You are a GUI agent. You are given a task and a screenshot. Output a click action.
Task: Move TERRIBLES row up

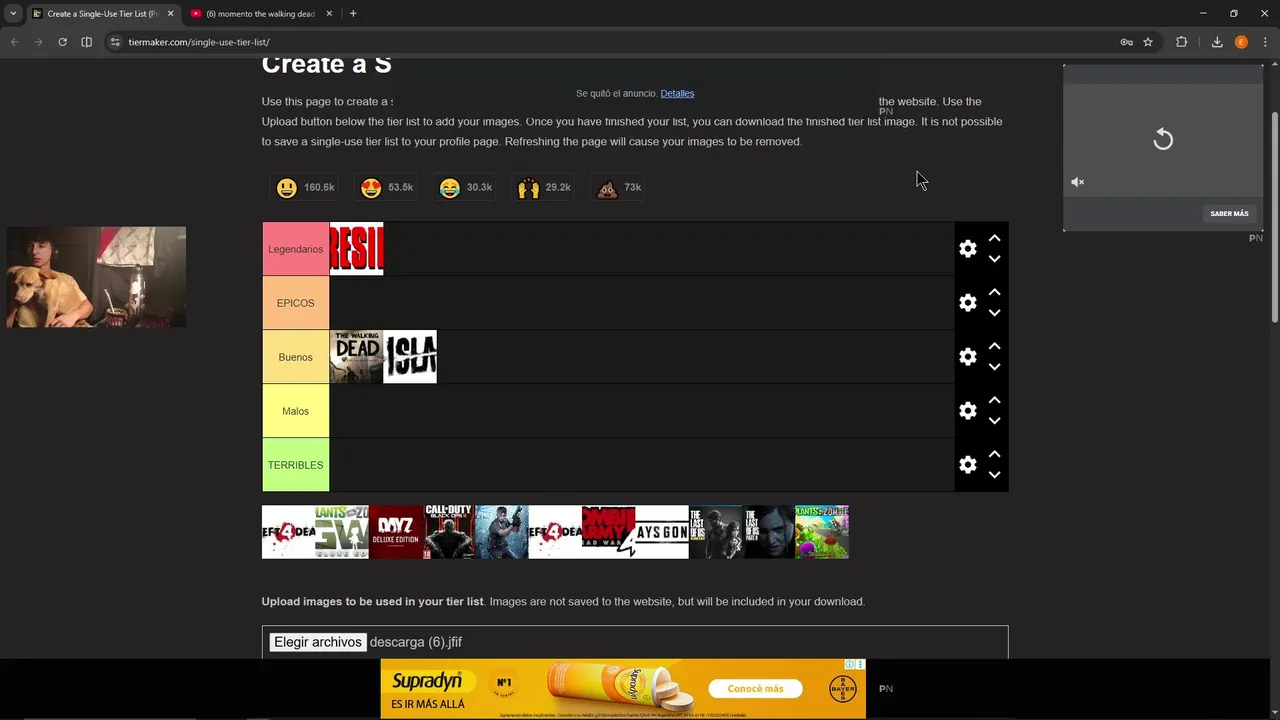[x=994, y=454]
